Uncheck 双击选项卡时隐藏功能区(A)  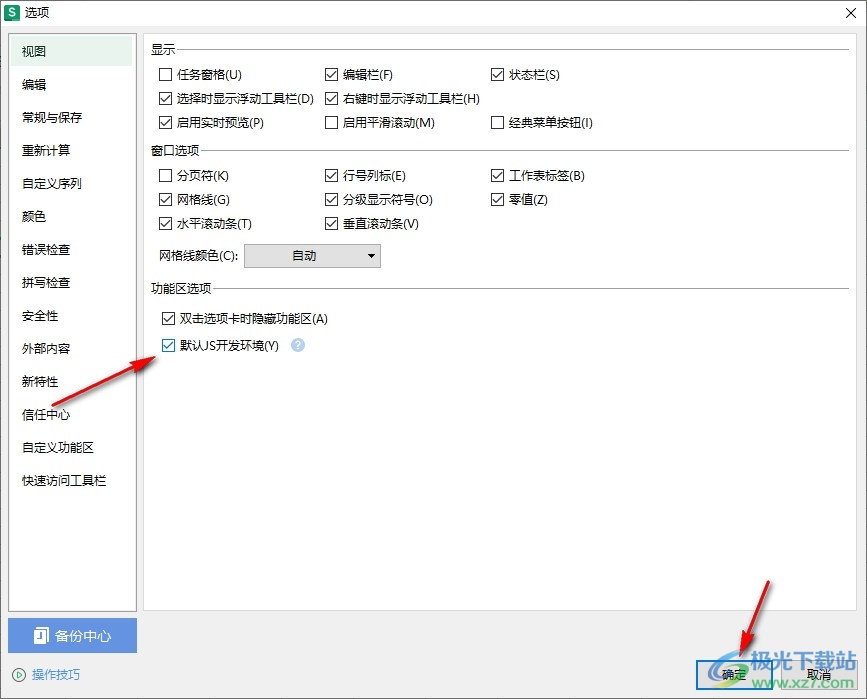[x=168, y=318]
